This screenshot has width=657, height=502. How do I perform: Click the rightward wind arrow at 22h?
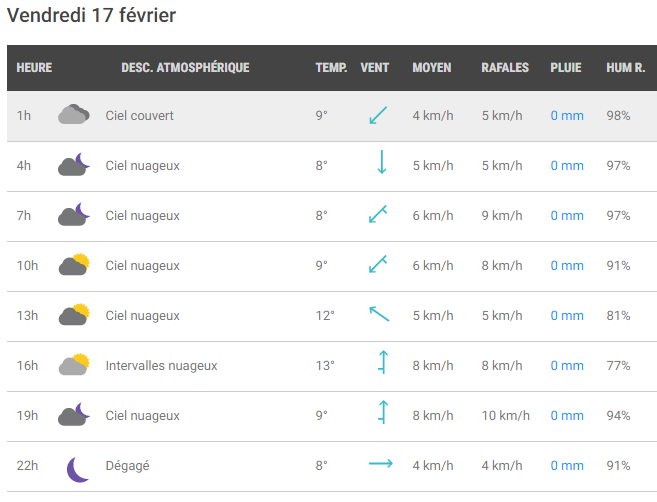click(x=381, y=463)
